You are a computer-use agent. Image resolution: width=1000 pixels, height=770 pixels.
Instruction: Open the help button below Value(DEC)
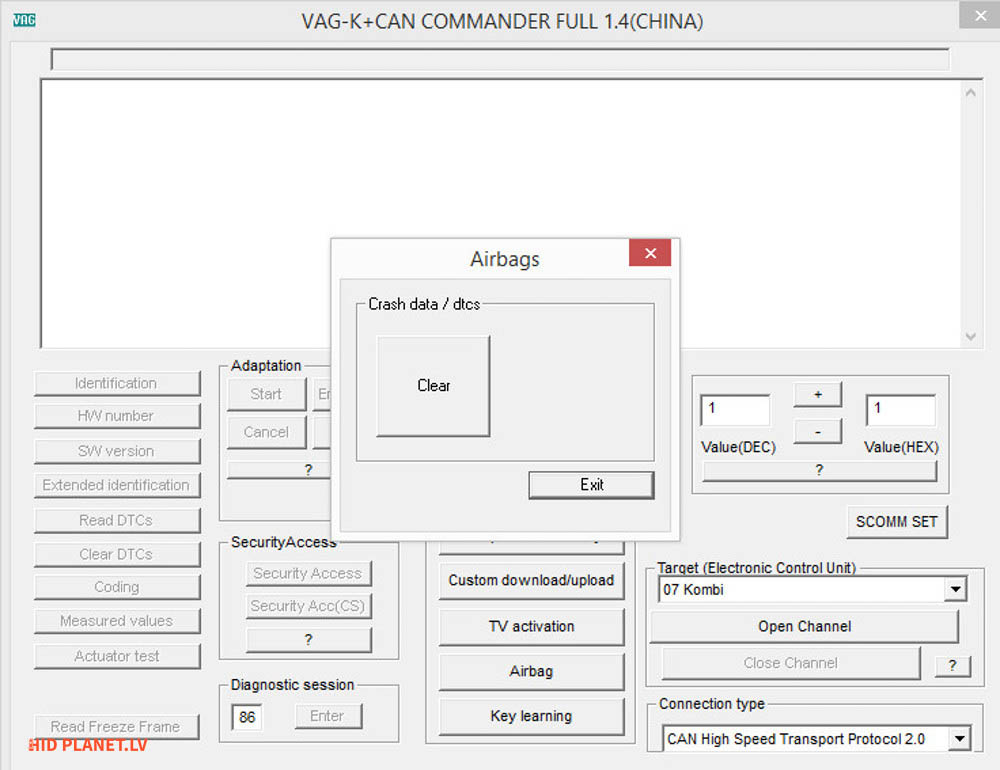click(x=820, y=470)
